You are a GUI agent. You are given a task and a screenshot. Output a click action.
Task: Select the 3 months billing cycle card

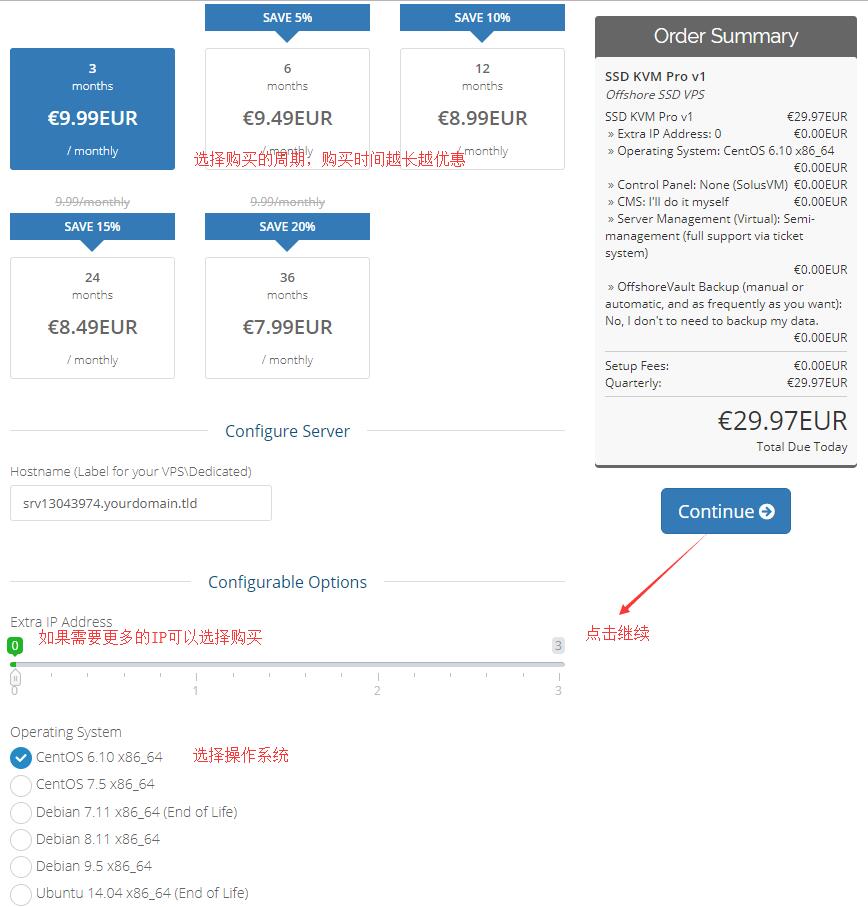click(x=93, y=109)
